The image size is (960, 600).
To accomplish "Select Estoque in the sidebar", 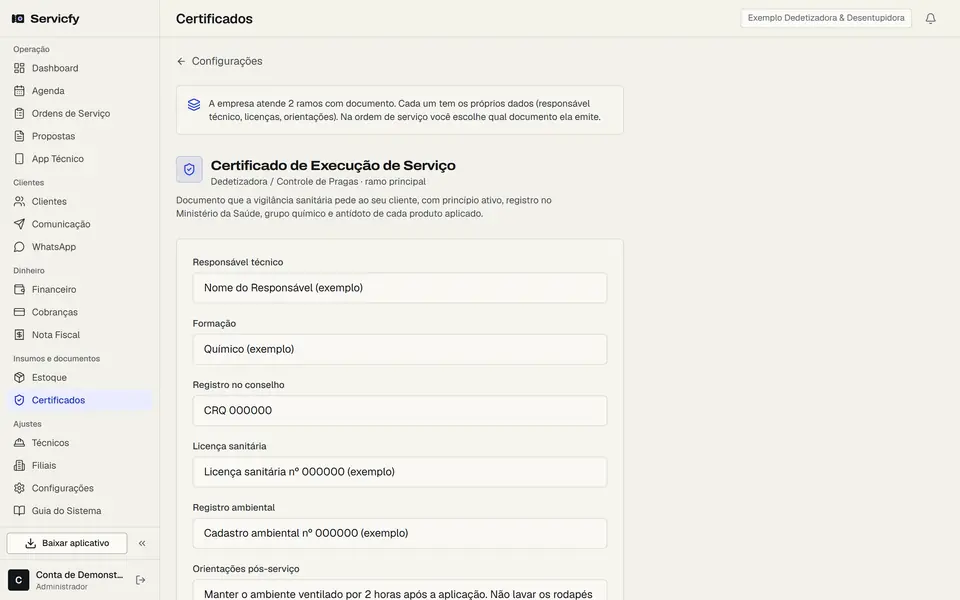I will pyautogui.click(x=80, y=378).
